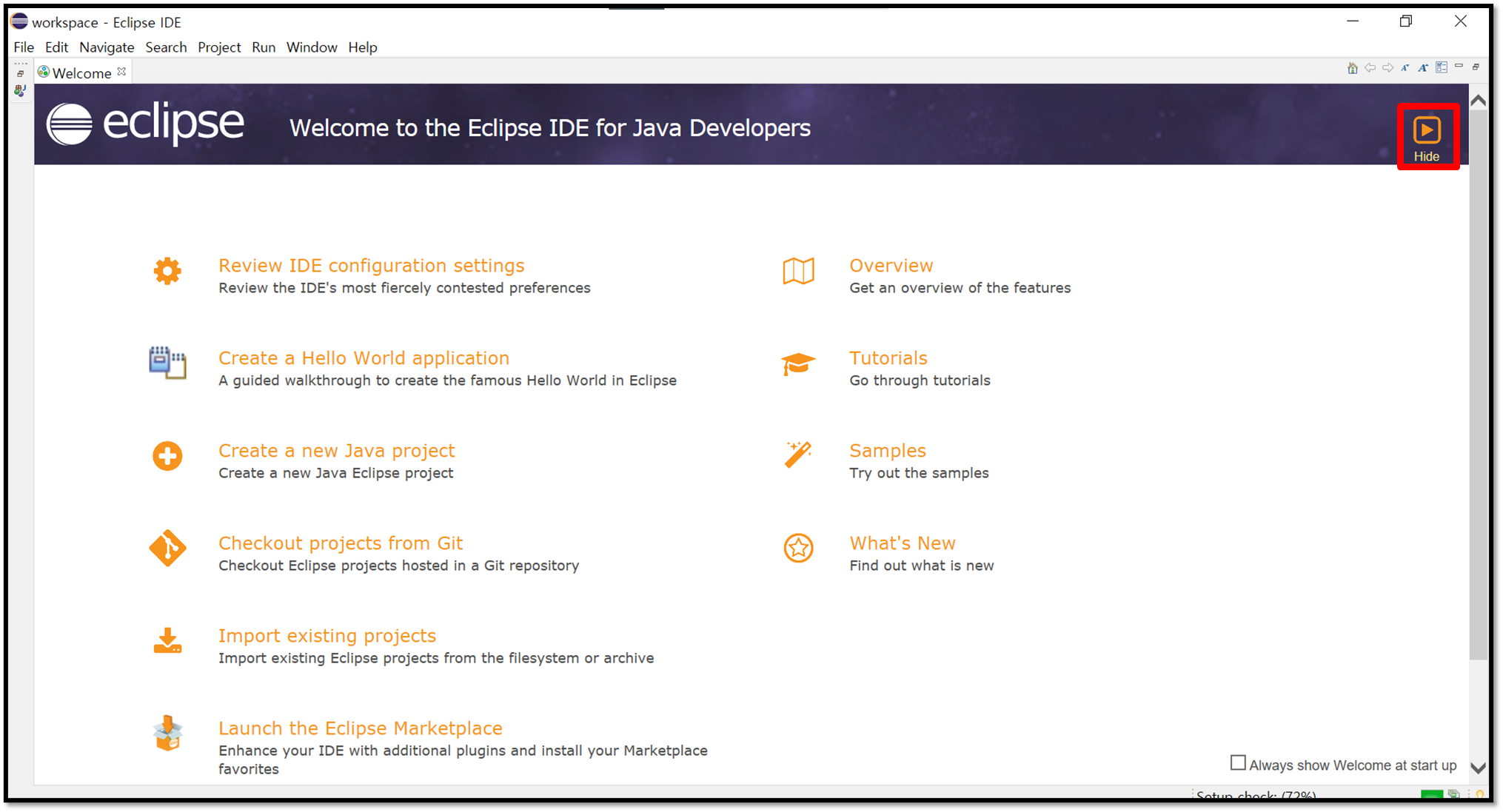The image size is (1503, 812).
Task: Open Import existing projects link
Action: pos(327,636)
